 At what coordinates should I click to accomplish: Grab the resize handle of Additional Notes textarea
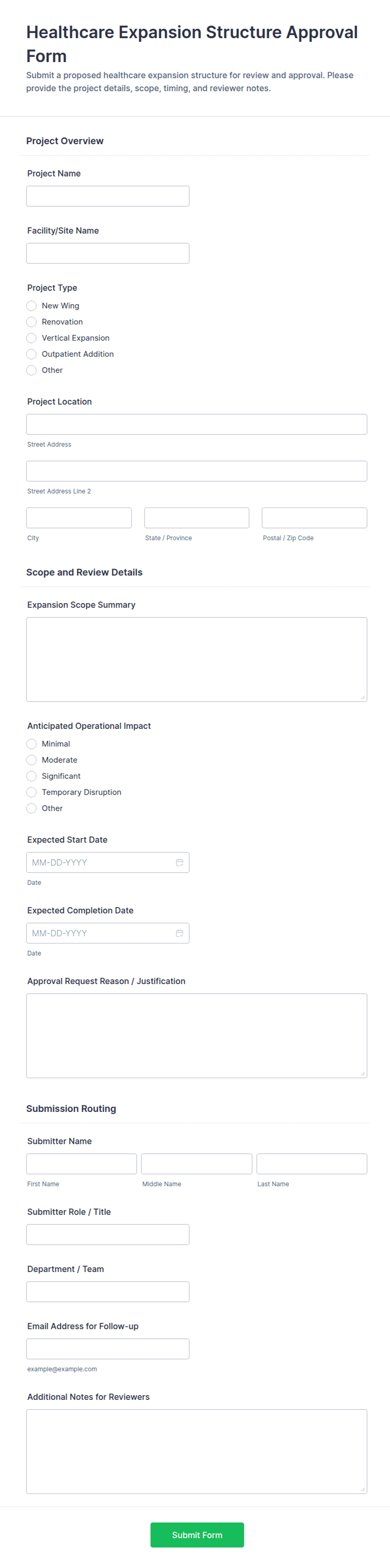click(363, 1489)
